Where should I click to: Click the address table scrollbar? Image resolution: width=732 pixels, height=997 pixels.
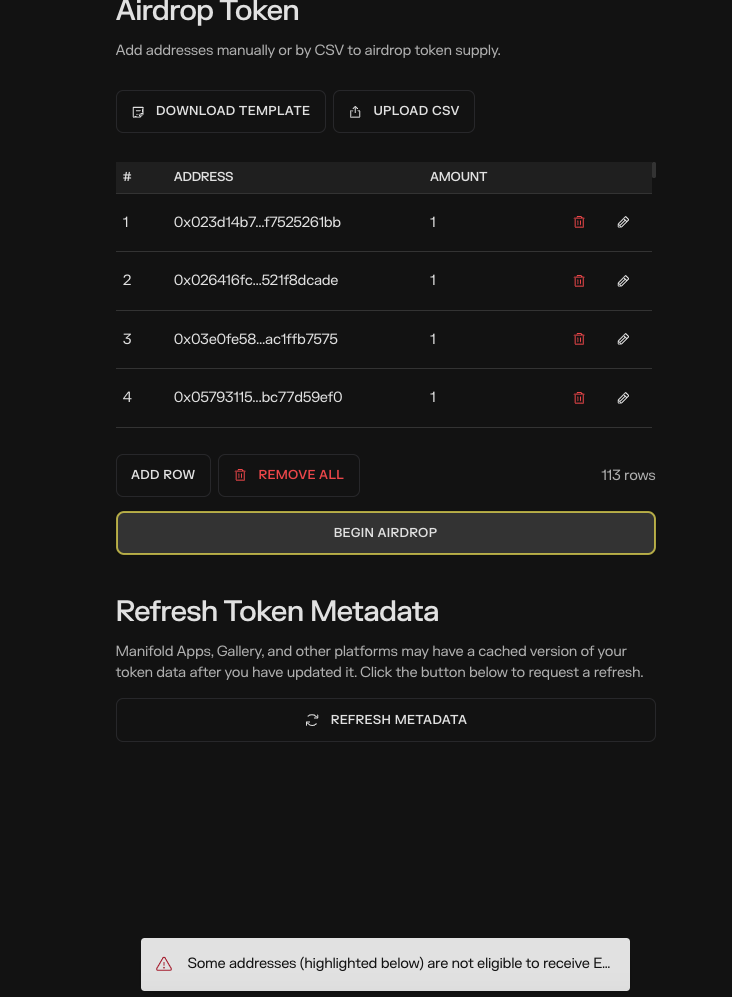click(654, 171)
